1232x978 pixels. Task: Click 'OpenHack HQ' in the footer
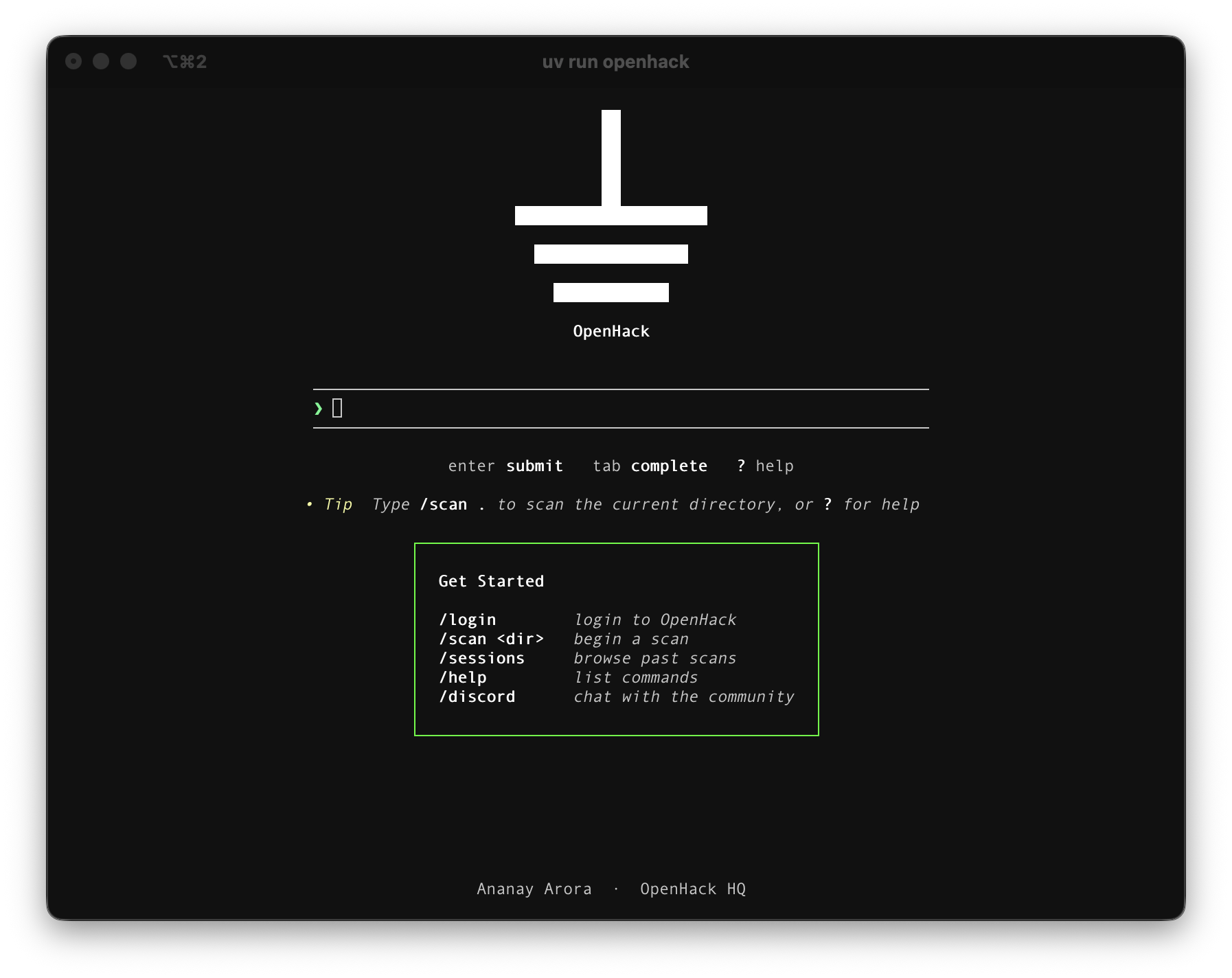point(693,889)
